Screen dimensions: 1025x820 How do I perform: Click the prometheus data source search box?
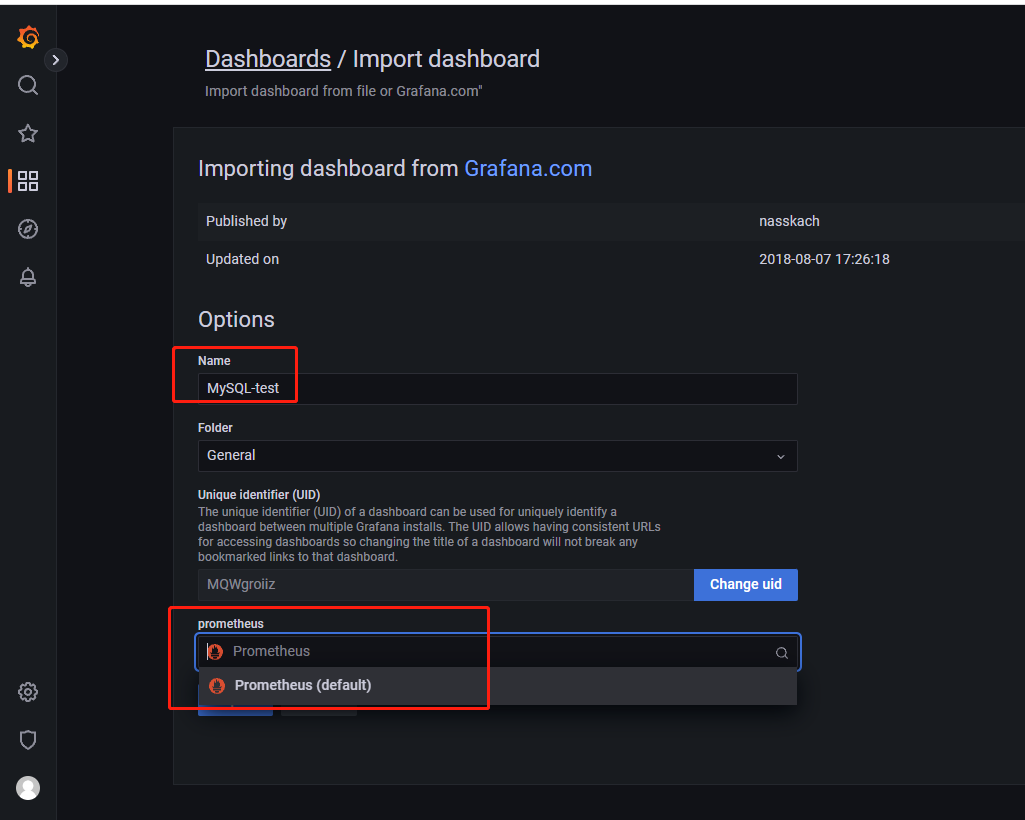tap(497, 652)
